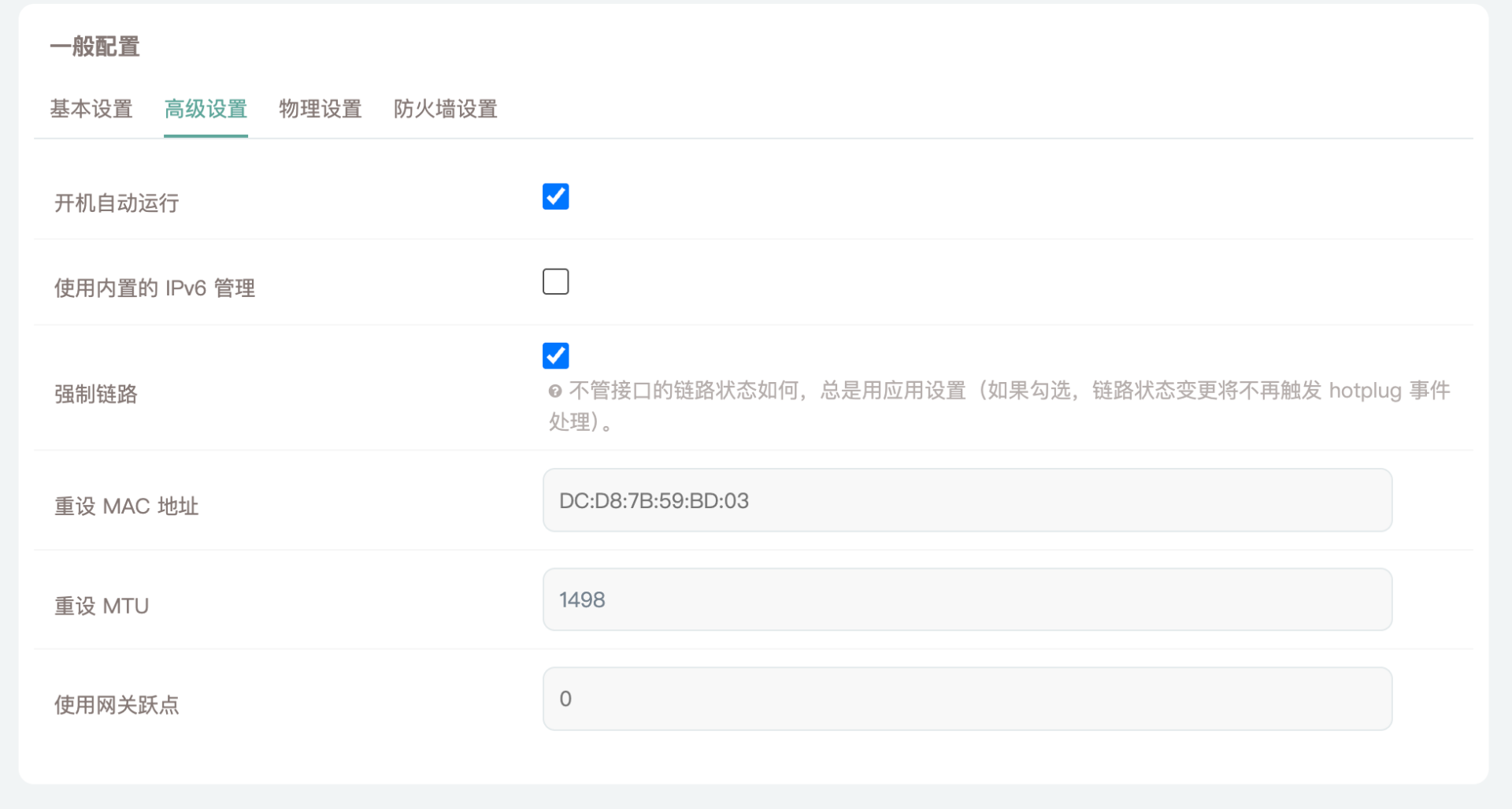Disable the 强制链路 checkbox
The image size is (1512, 809).
(x=555, y=355)
